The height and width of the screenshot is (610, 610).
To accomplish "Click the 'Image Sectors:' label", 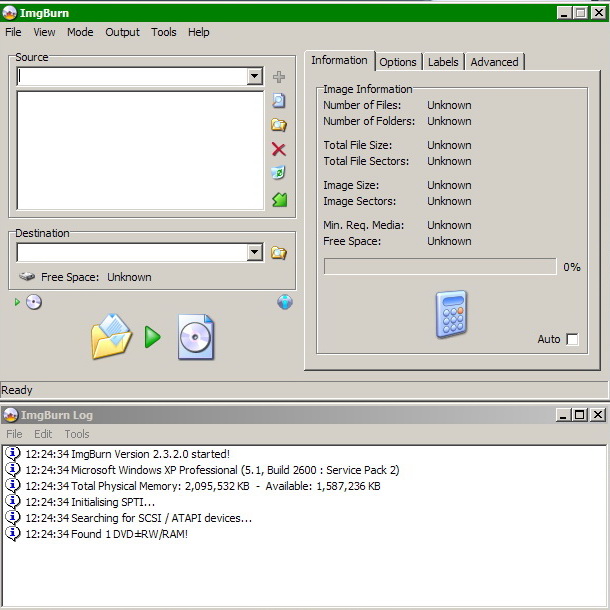I will click(359, 201).
